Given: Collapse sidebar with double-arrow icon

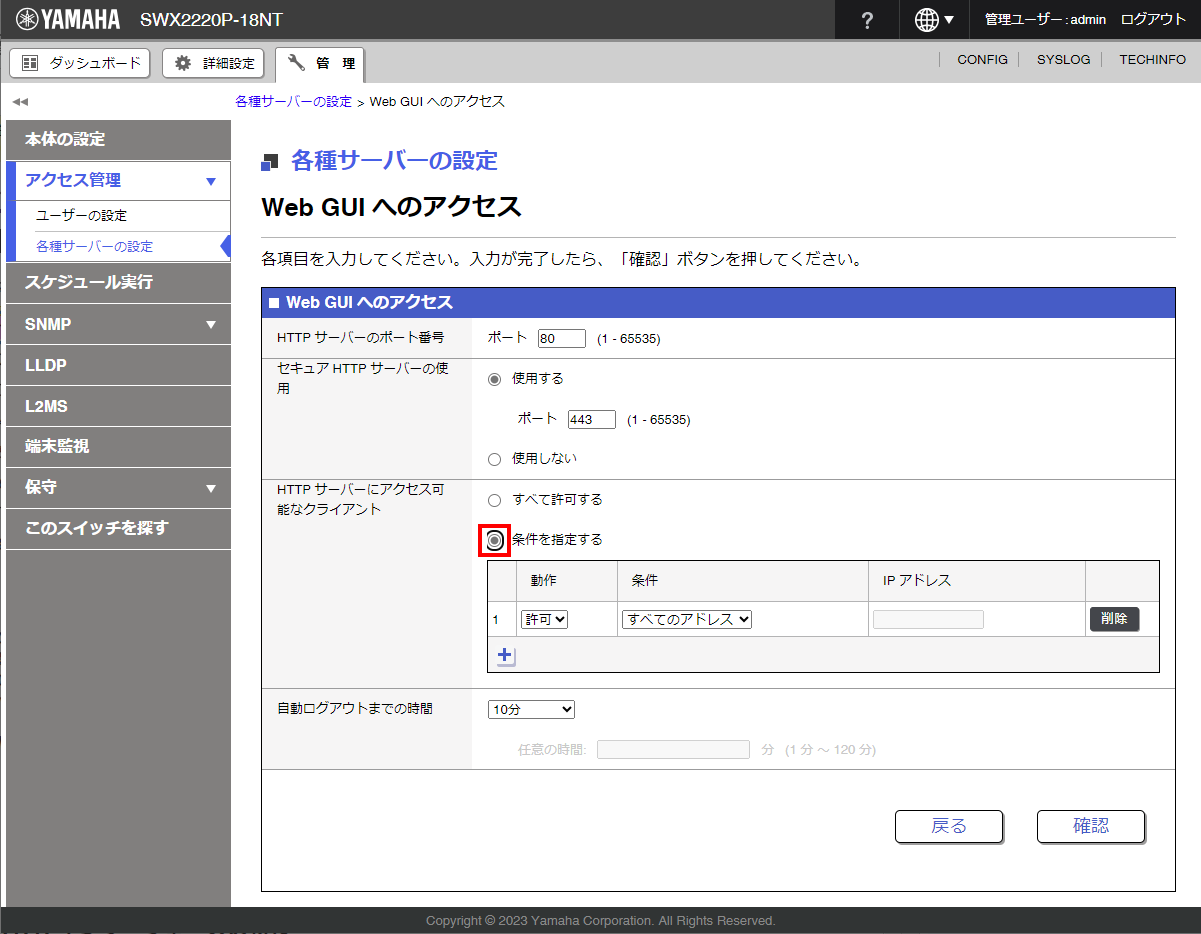Looking at the screenshot, I should pyautogui.click(x=20, y=102).
